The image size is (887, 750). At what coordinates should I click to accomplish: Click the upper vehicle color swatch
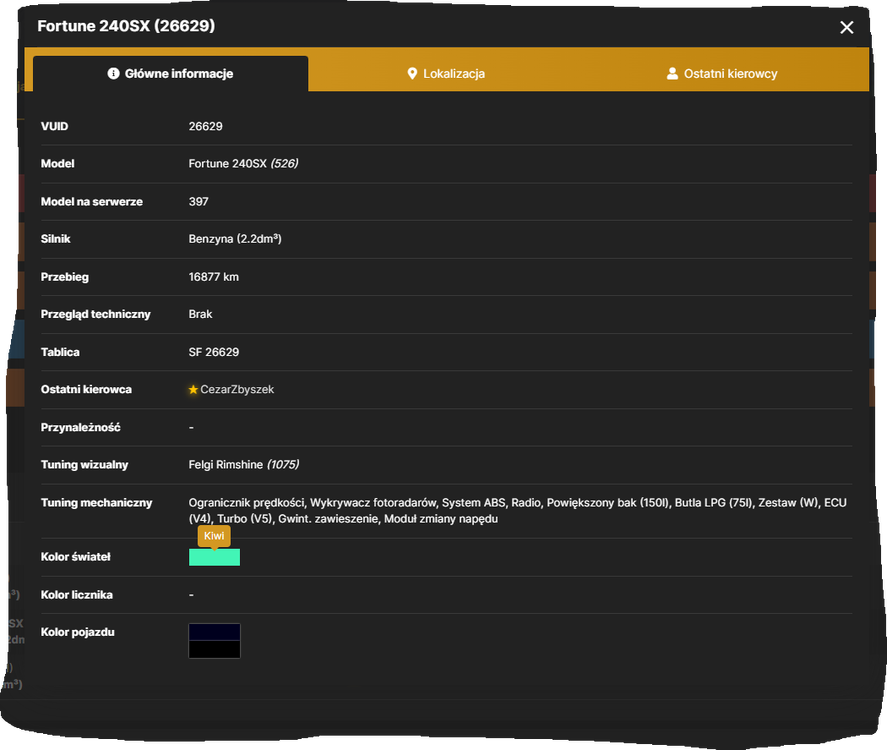(214, 632)
